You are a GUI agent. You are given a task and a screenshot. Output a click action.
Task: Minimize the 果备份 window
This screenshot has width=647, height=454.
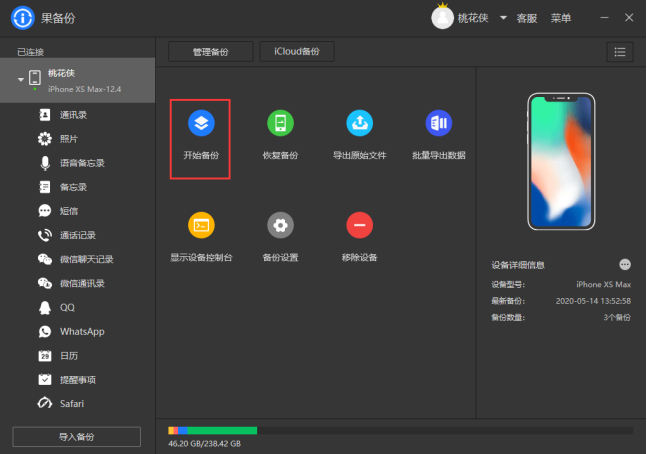[x=604, y=18]
